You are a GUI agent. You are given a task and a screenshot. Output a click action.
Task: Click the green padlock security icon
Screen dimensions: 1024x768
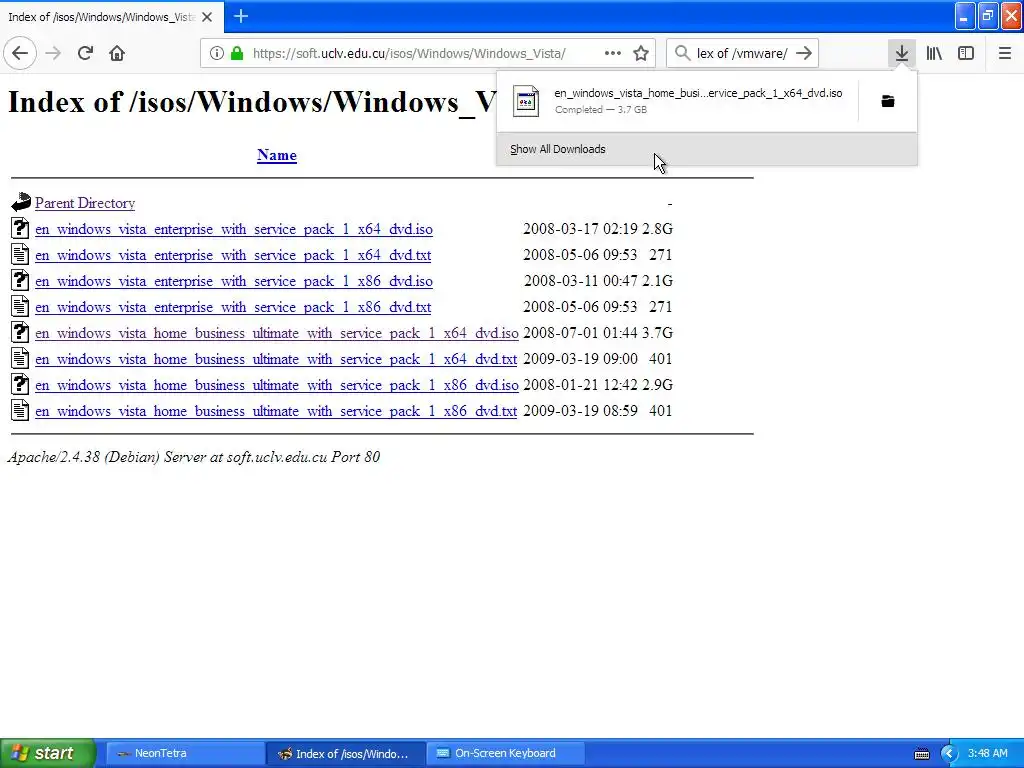[x=237, y=53]
